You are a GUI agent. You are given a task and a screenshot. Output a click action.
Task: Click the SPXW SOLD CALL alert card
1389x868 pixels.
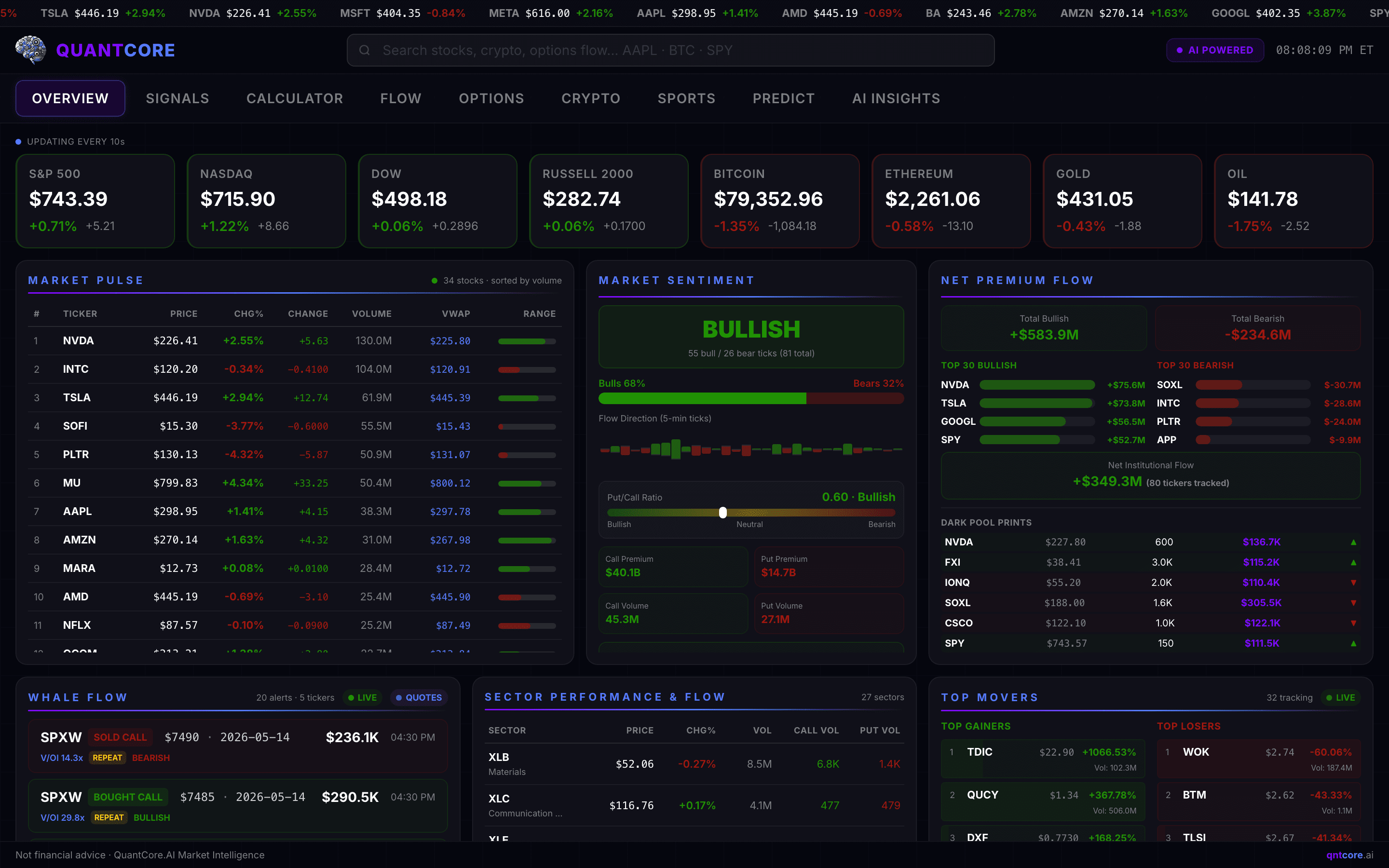(x=238, y=746)
